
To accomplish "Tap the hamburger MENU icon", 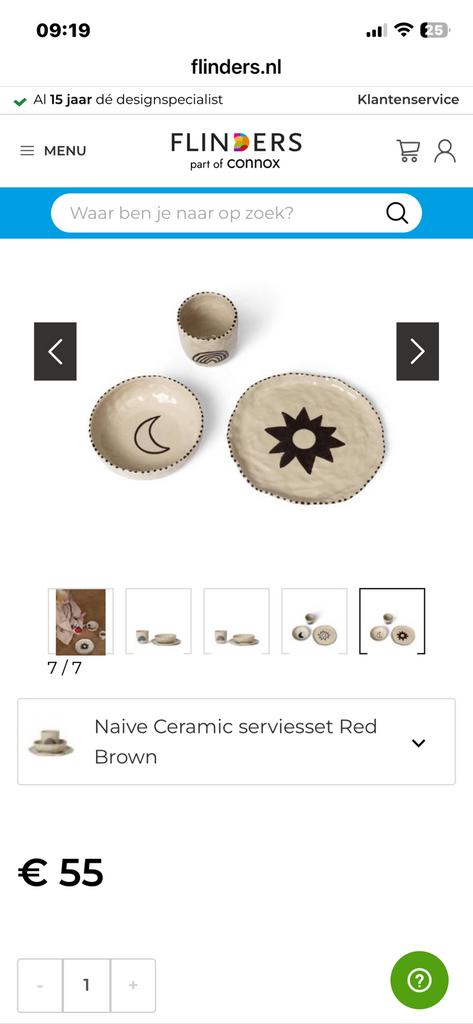I will 27,151.
